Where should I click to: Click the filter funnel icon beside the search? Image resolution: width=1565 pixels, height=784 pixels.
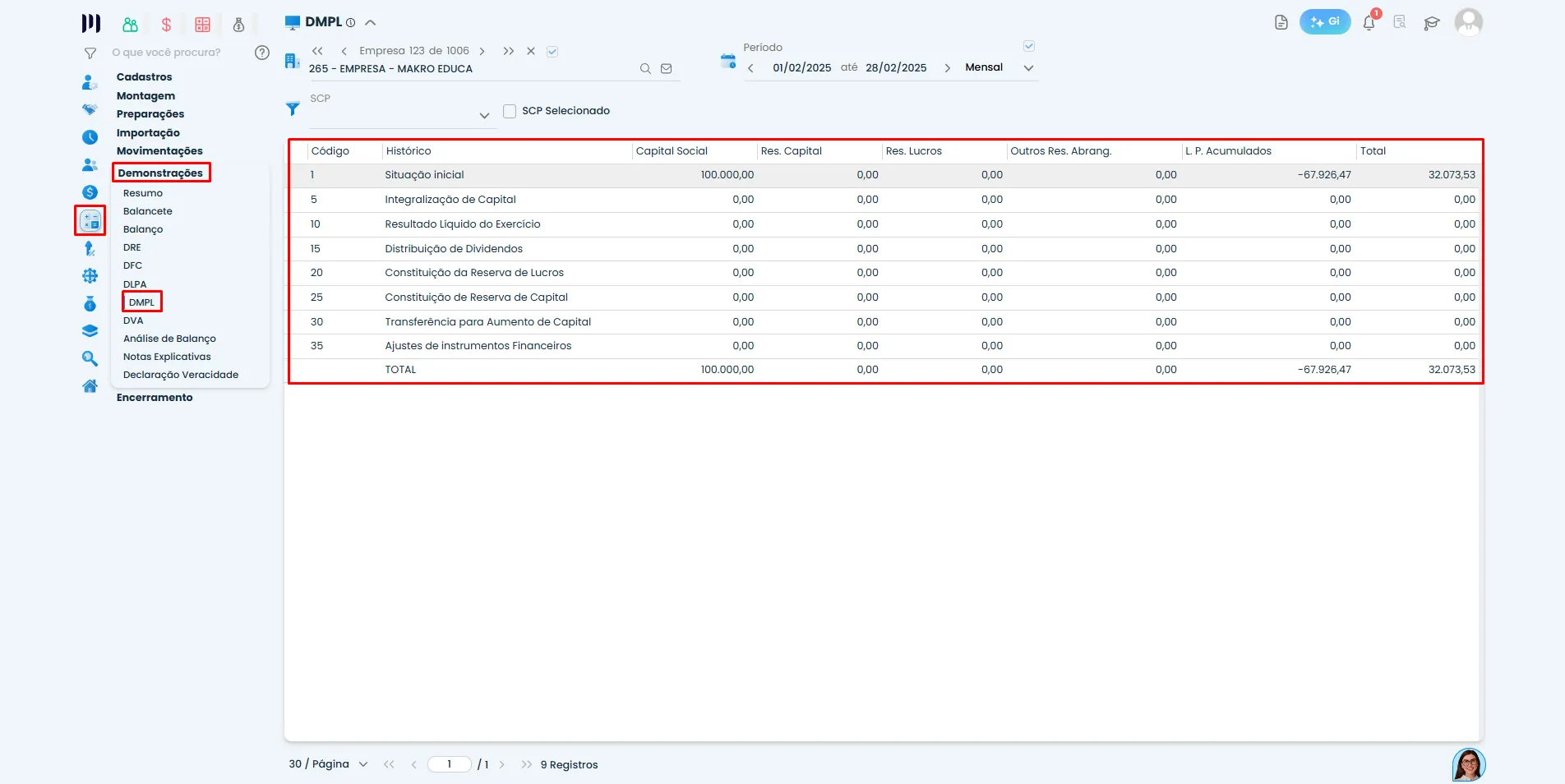click(90, 53)
